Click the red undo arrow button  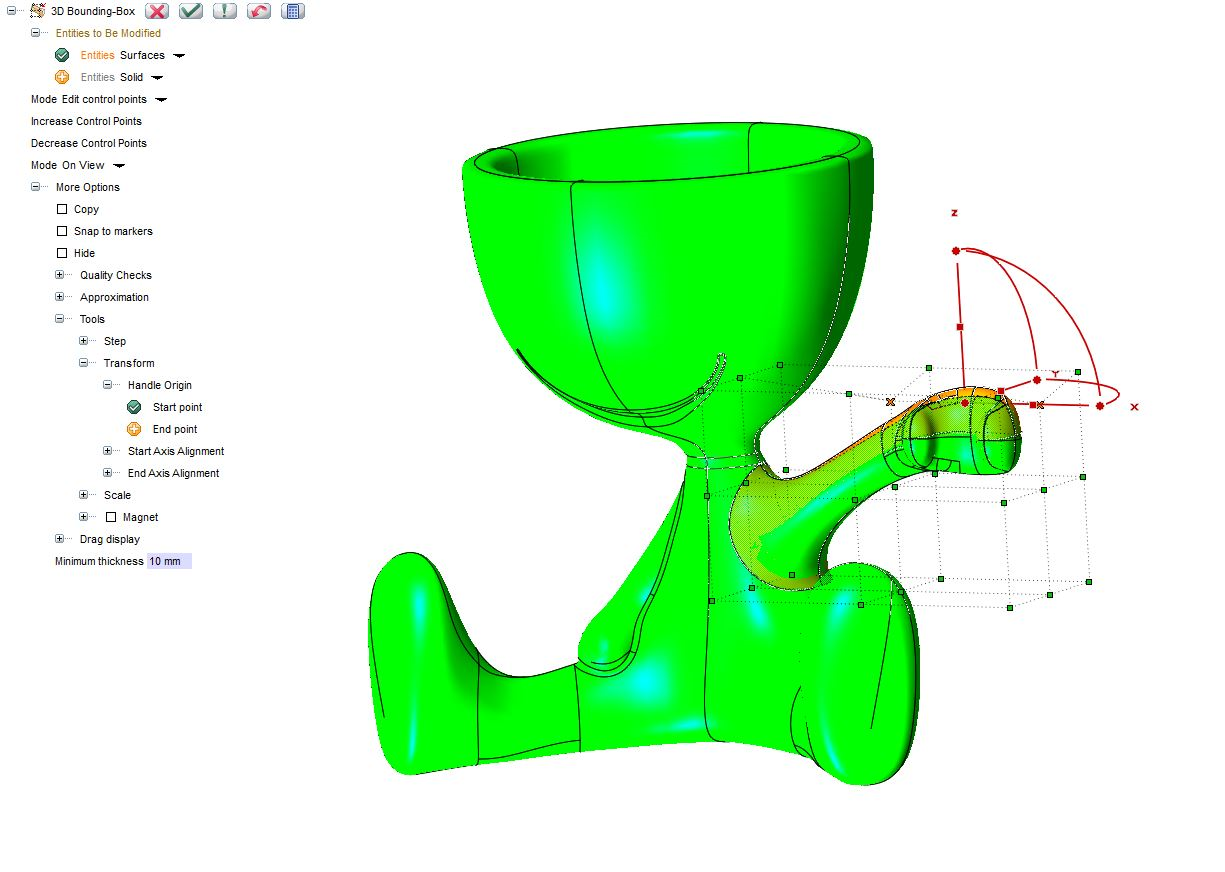coord(259,11)
